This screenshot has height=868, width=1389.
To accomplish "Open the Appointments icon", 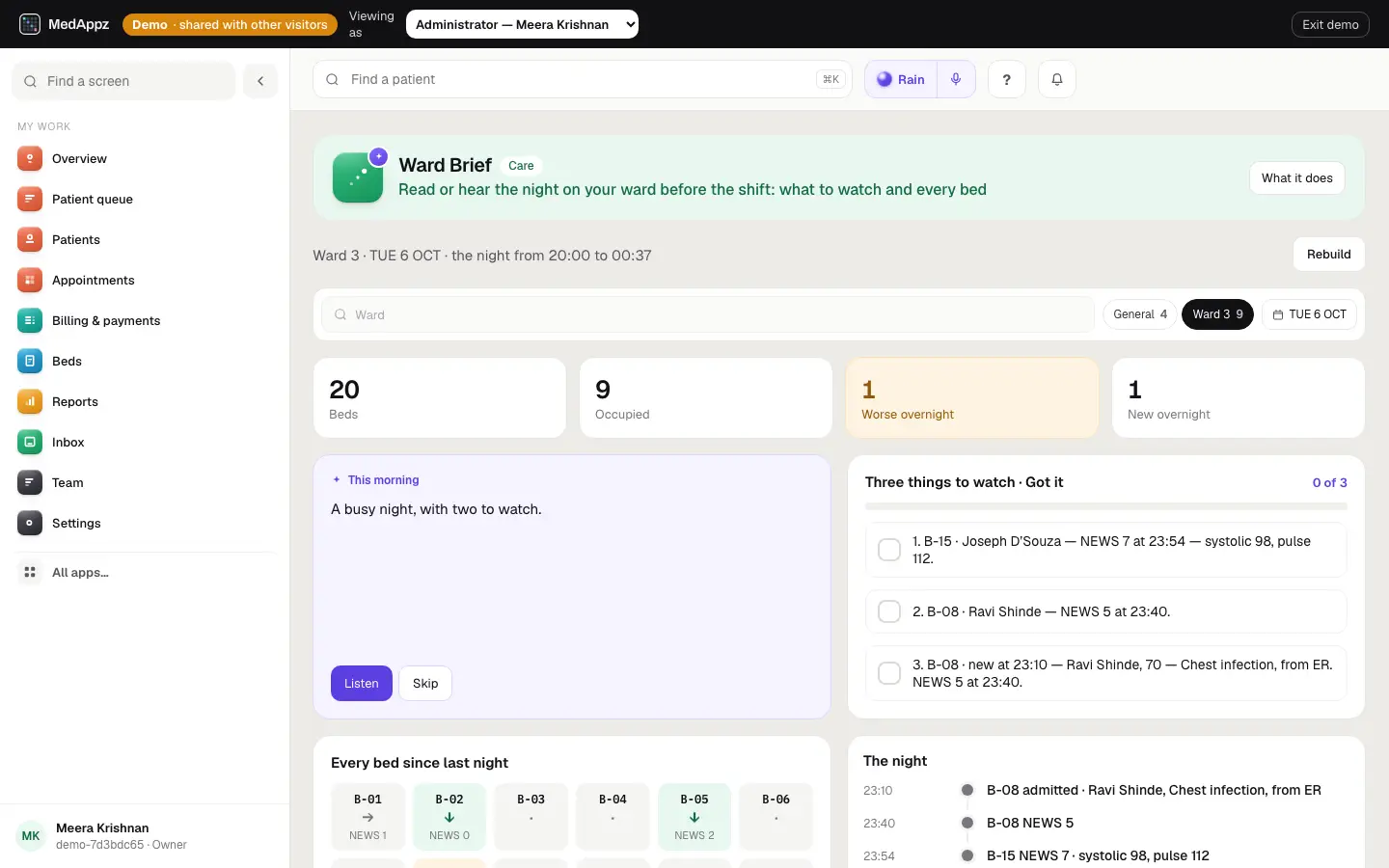I will [30, 281].
